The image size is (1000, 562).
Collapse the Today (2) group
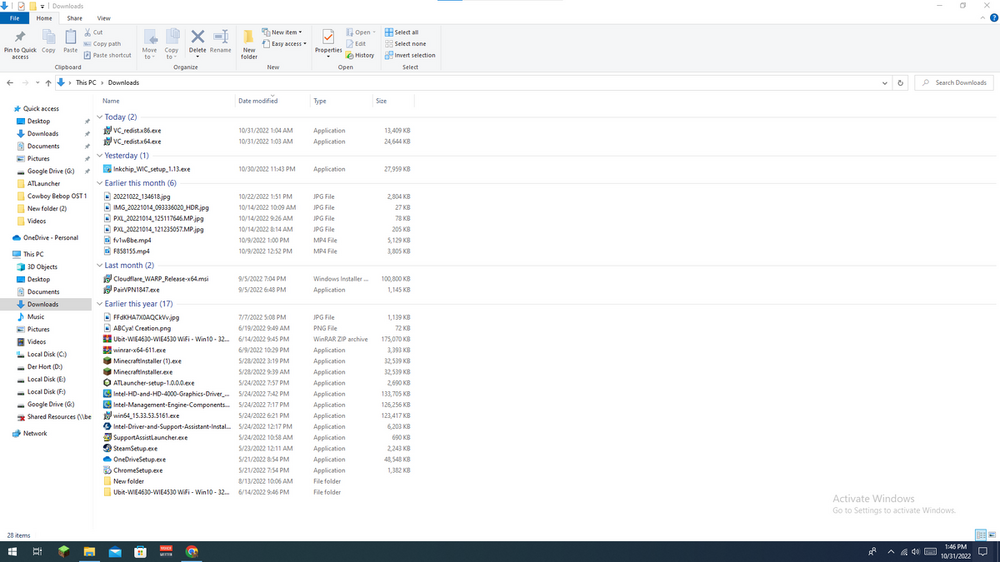tap(99, 117)
